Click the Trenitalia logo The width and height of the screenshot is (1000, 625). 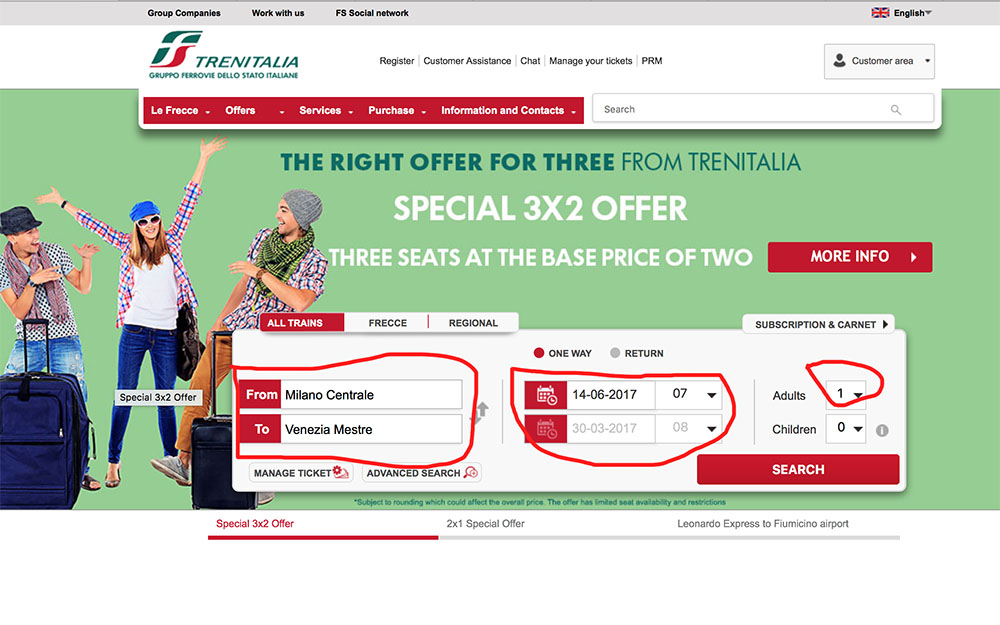224,55
